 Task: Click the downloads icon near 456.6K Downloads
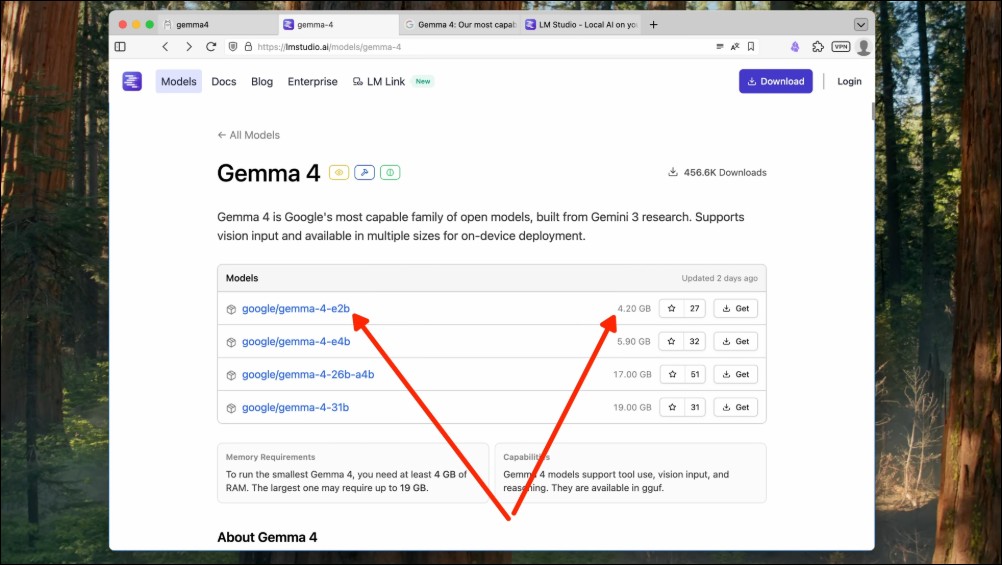pos(673,172)
